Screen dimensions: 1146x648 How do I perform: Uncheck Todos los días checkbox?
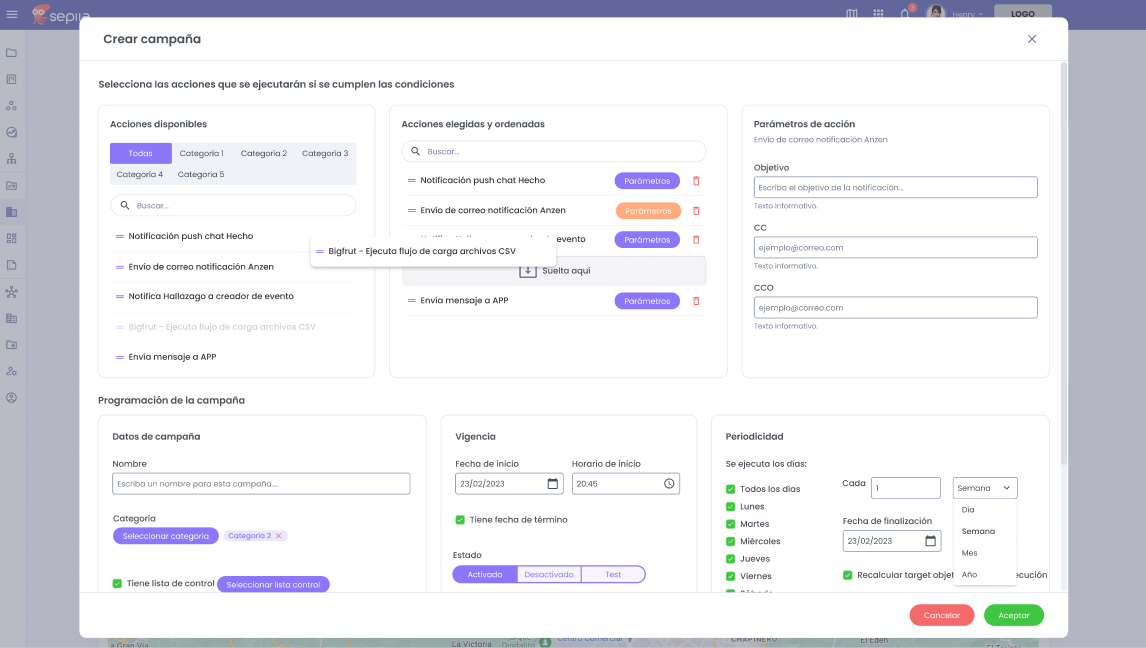coord(730,489)
